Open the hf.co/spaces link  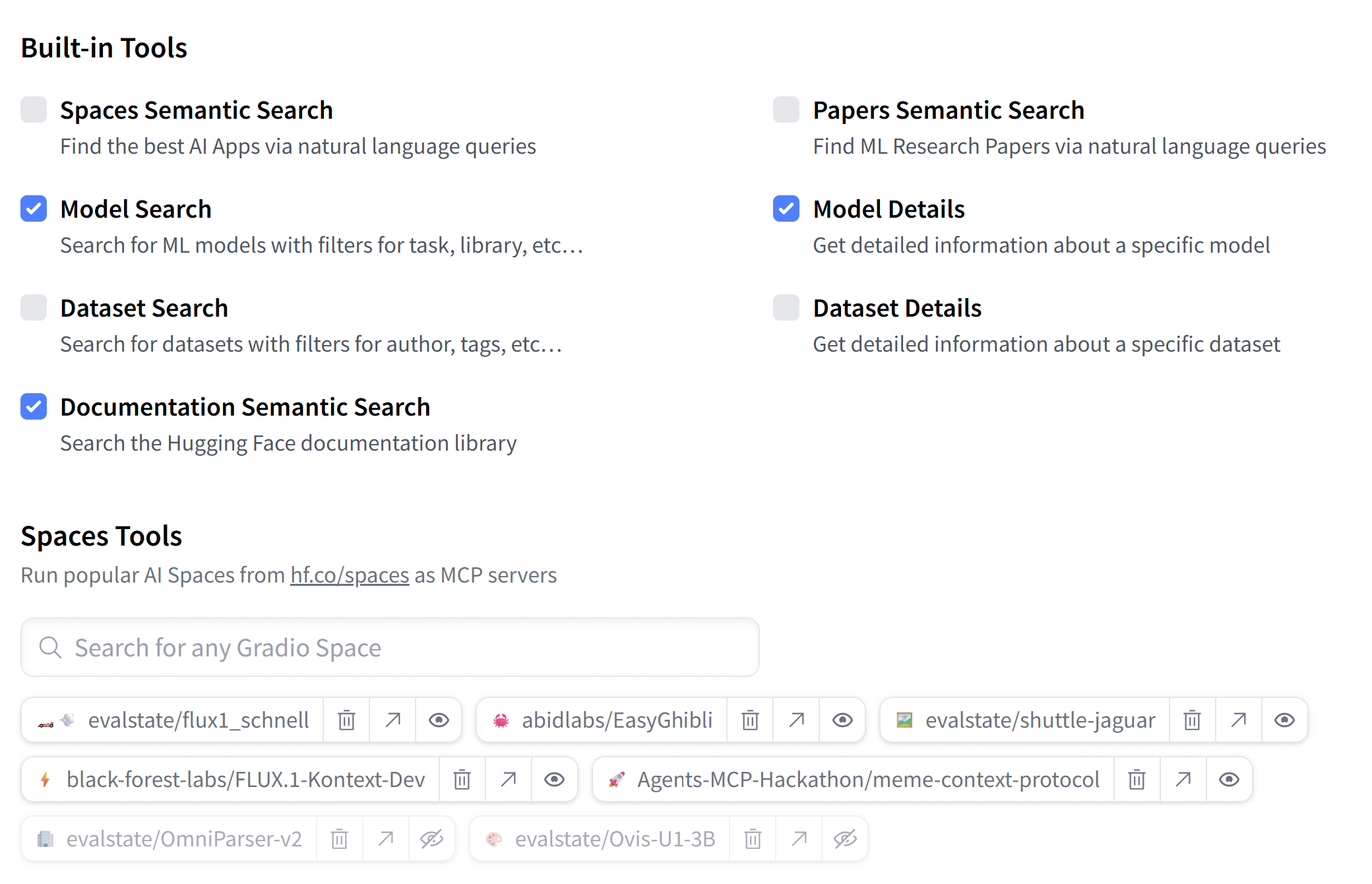coord(350,575)
